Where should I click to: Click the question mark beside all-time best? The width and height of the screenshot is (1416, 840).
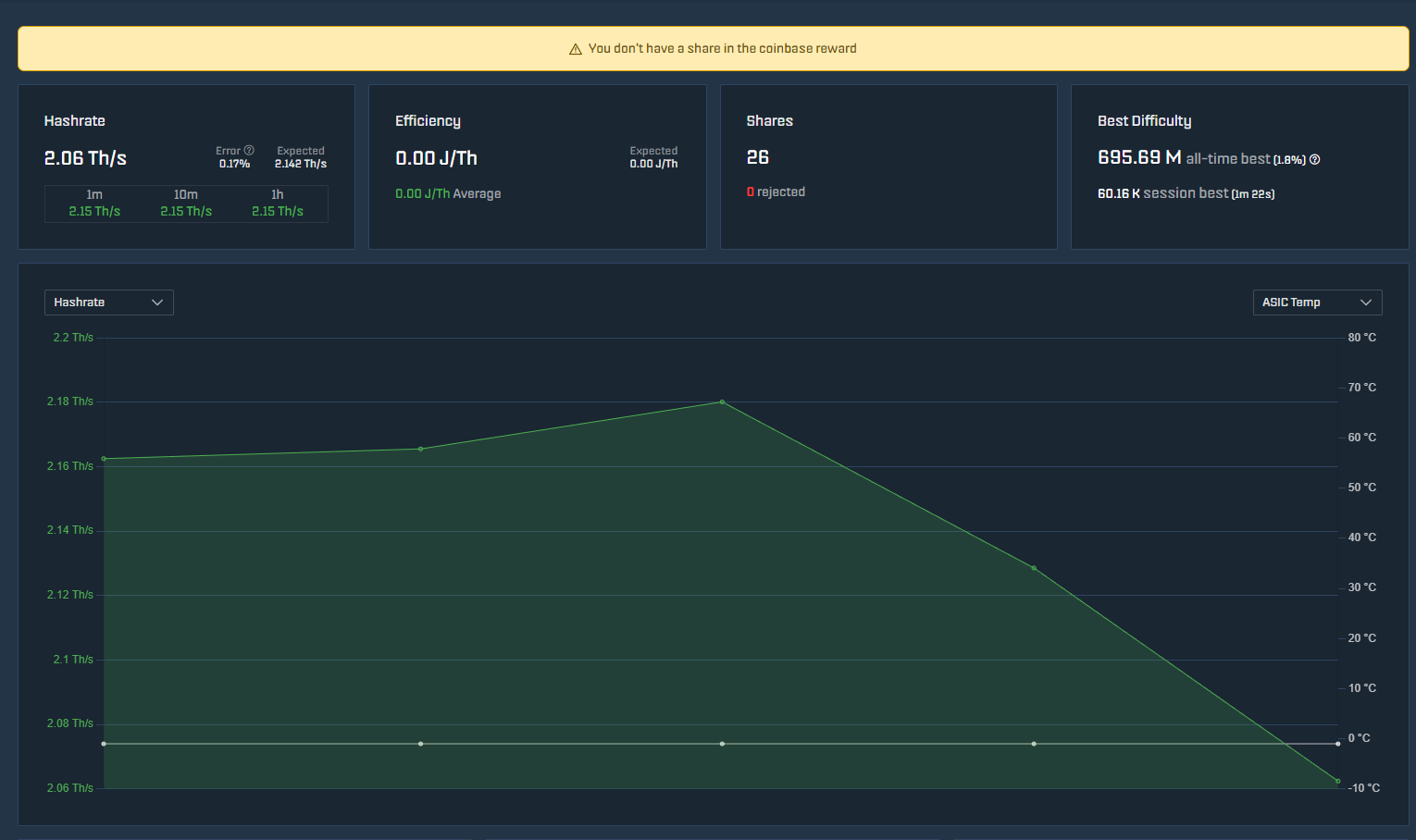click(x=1315, y=158)
